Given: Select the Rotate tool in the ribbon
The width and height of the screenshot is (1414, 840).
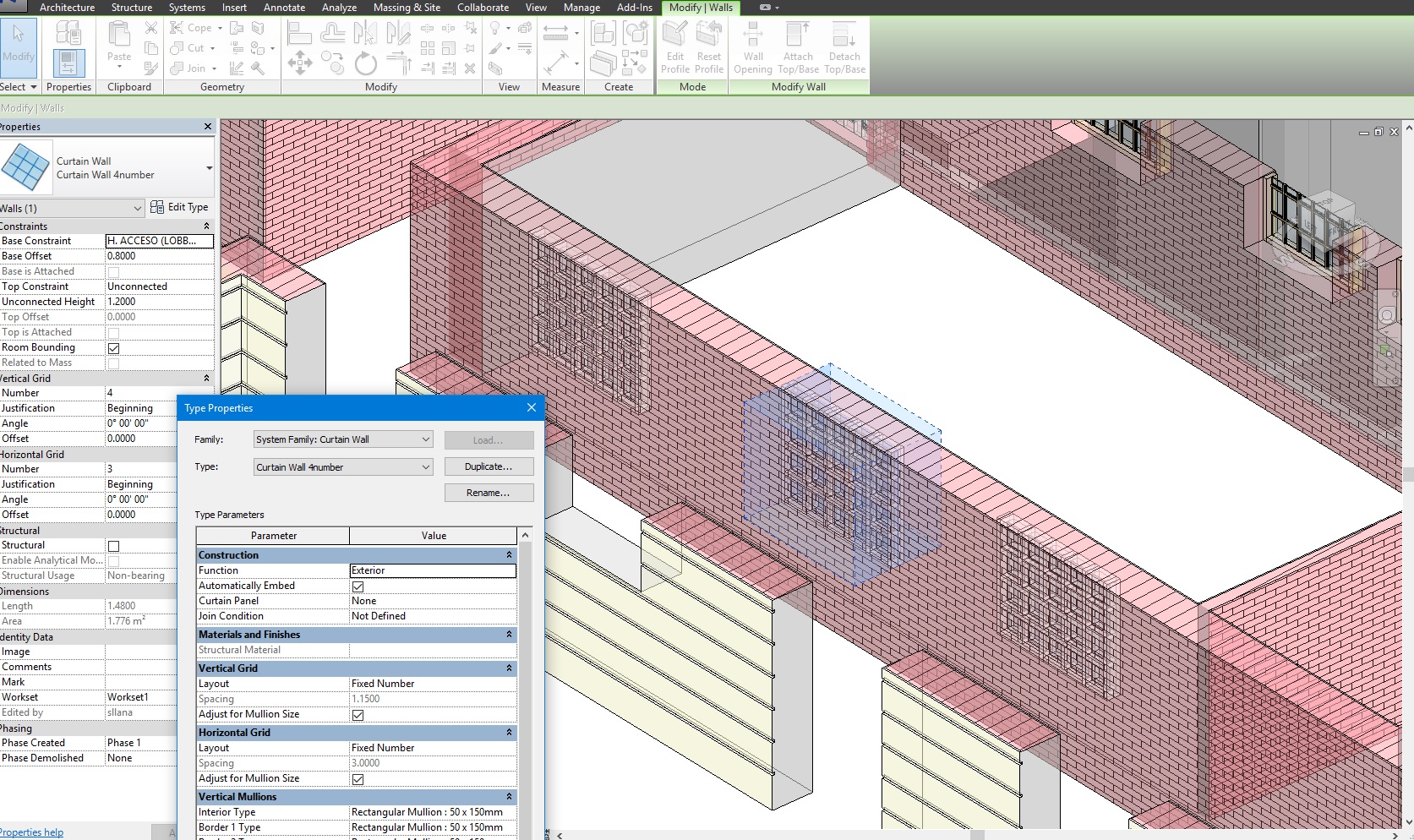Looking at the screenshot, I should click(x=365, y=63).
